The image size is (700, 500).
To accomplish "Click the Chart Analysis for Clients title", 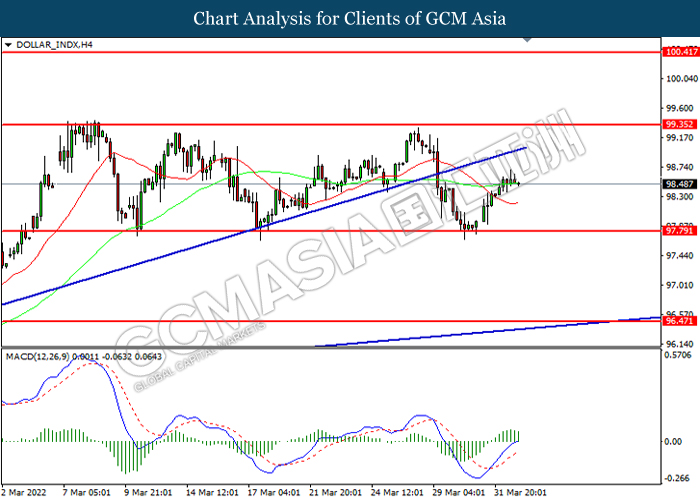I will (350, 19).
